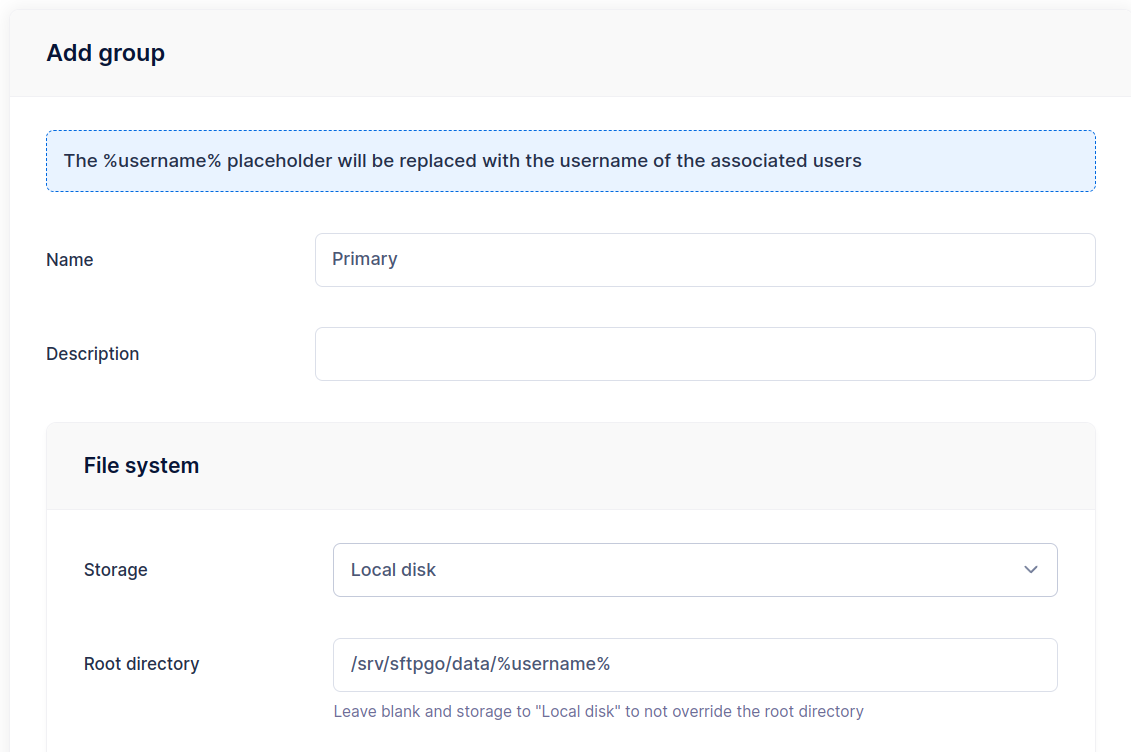The height and width of the screenshot is (752, 1131).
Task: Click the Storage field label
Action: tap(115, 570)
